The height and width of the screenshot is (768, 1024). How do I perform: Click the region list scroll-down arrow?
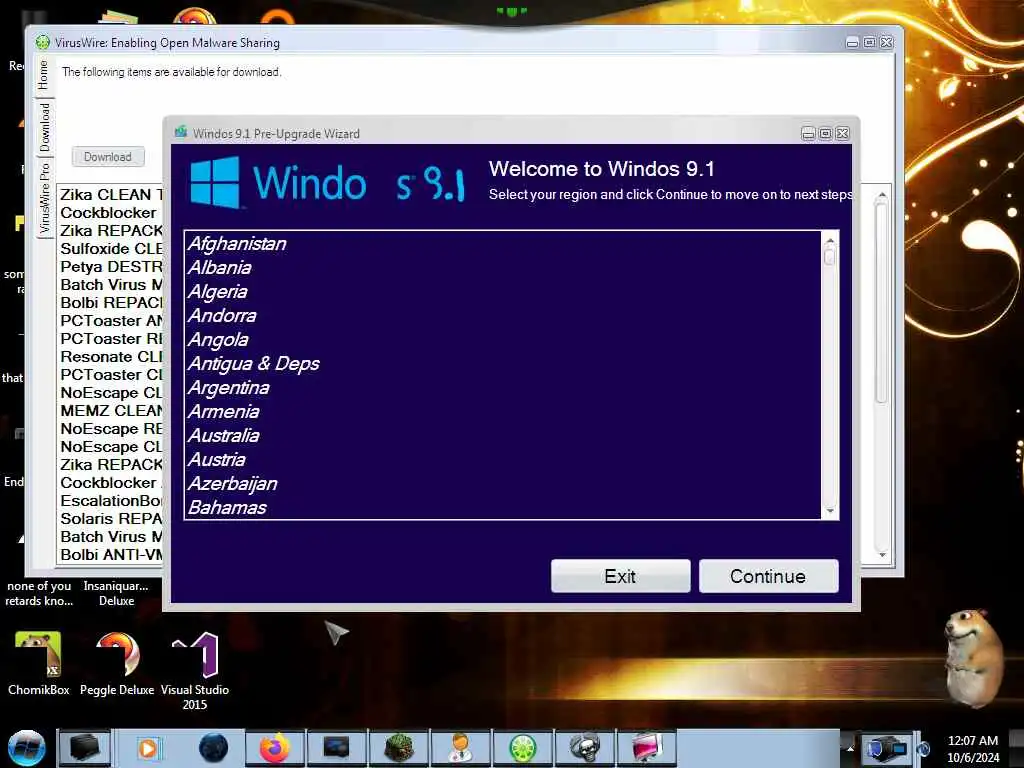coord(830,511)
